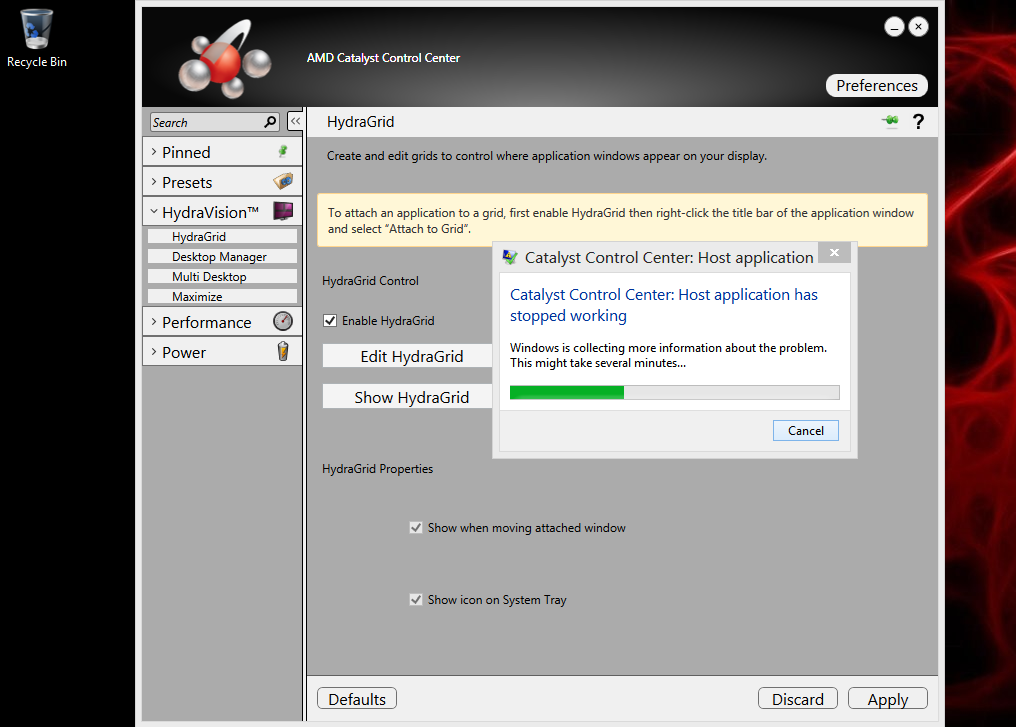Screen dimensions: 1016x727
Task: Click the HydraGrid page heading
Action: [360, 122]
